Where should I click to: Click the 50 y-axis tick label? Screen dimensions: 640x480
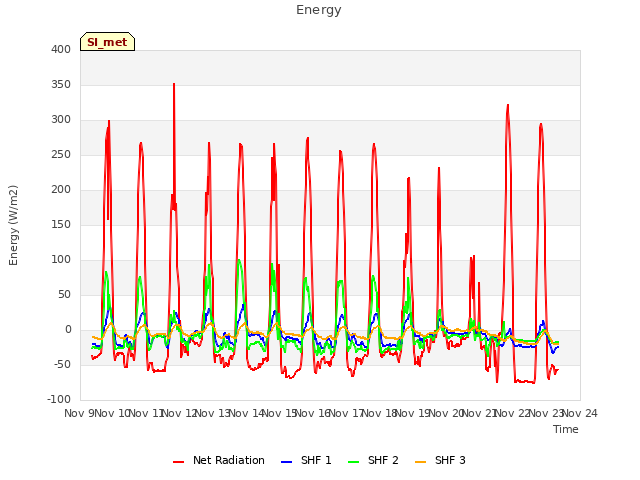tap(64, 295)
